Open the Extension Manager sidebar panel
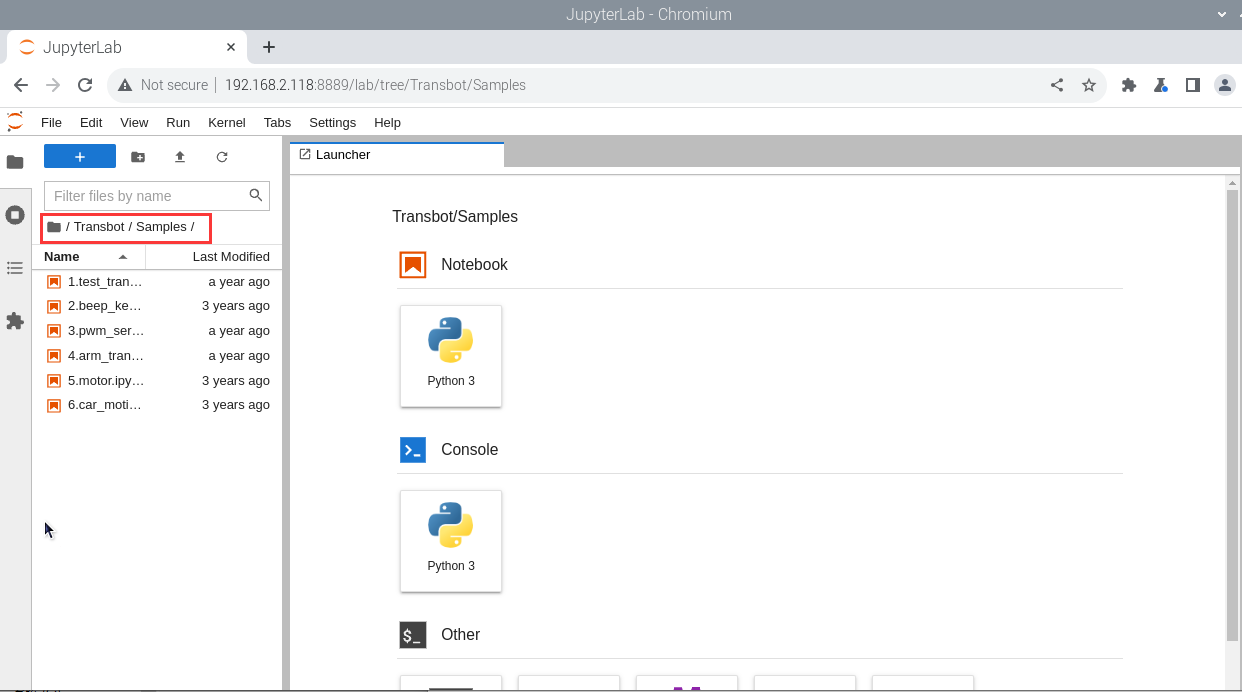The image size is (1242, 692). [15, 321]
